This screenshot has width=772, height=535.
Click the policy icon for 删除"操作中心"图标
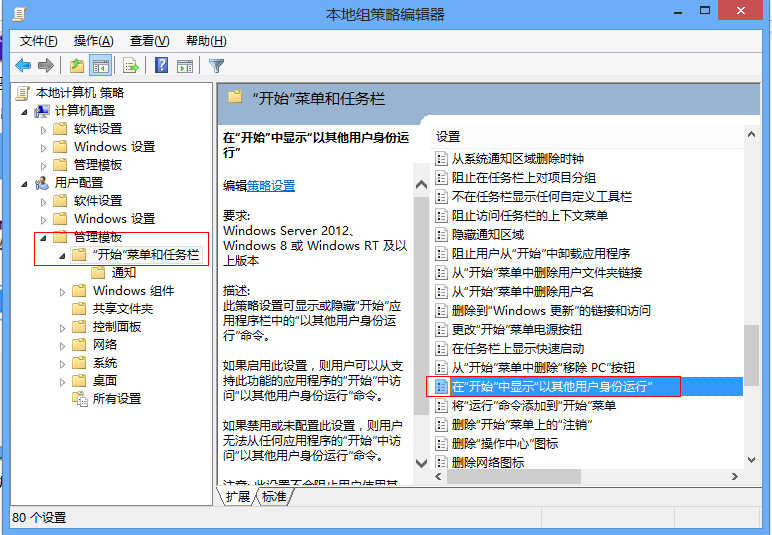click(441, 443)
